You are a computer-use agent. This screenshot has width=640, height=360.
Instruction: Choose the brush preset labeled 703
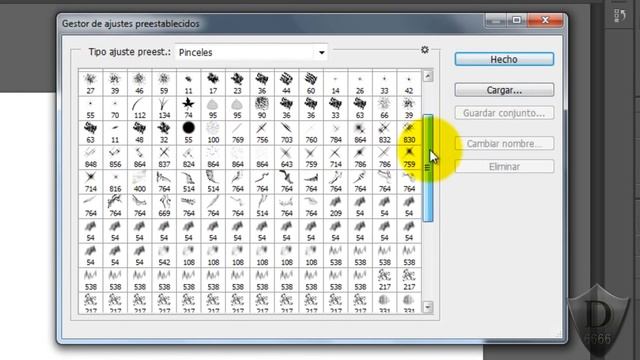click(287, 133)
